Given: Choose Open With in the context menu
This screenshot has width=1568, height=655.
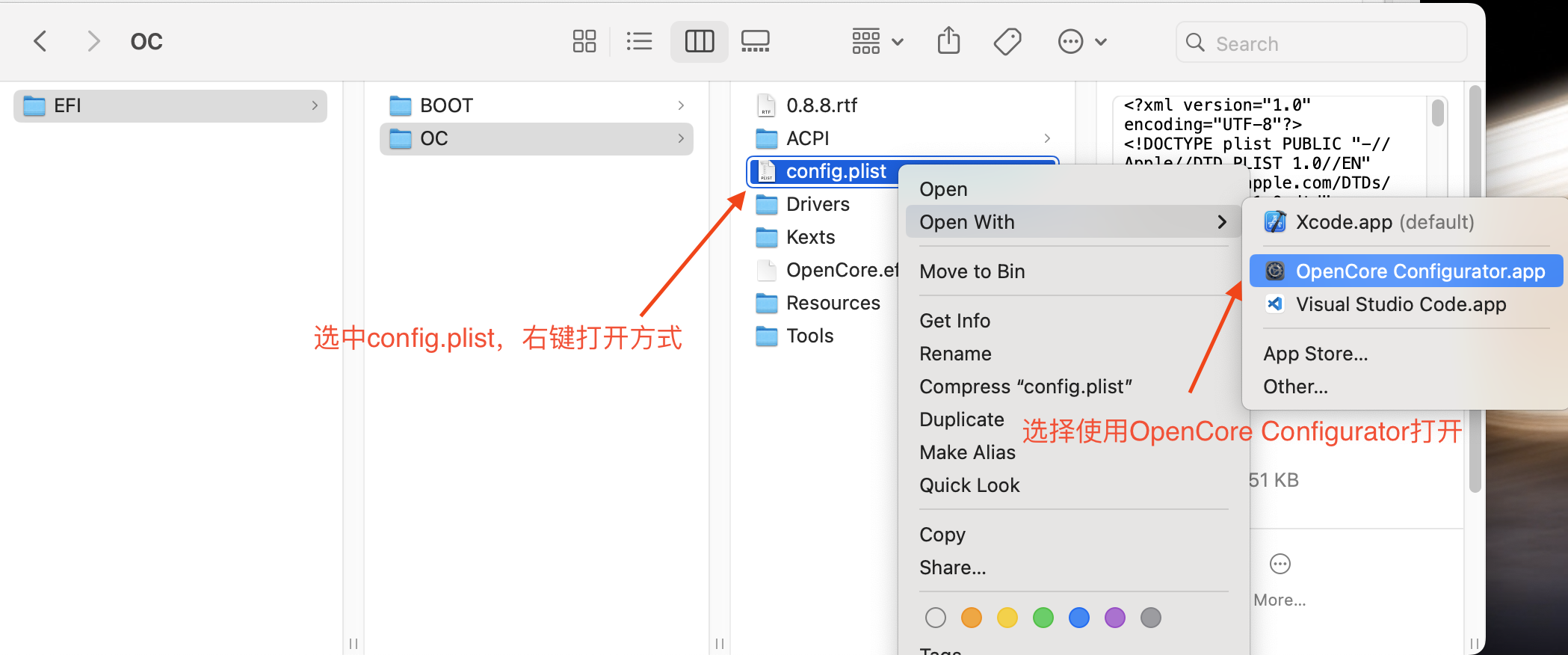Looking at the screenshot, I should pyautogui.click(x=1073, y=222).
